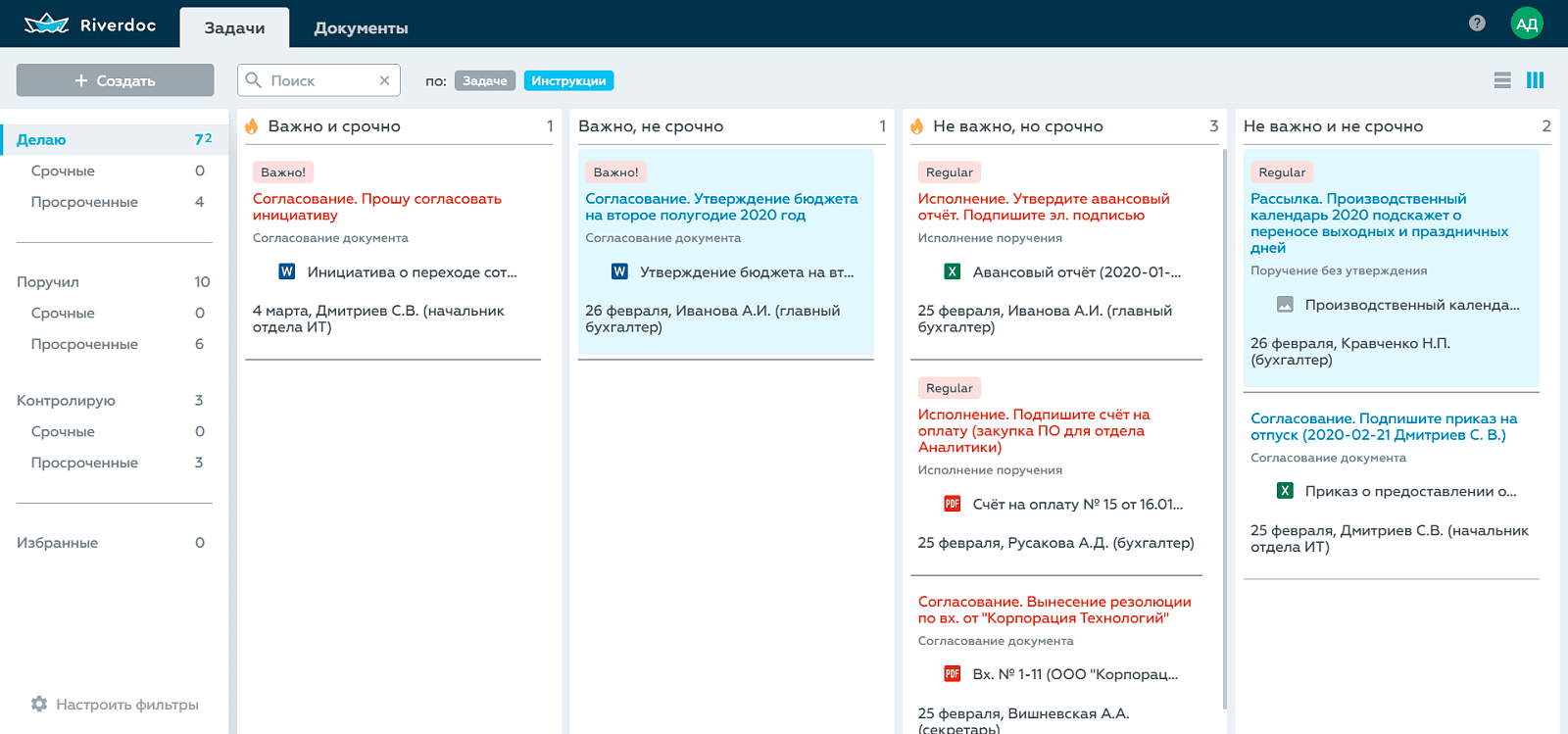This screenshot has height=734, width=1568.
Task: Open the help question mark icon
Action: [x=1477, y=24]
